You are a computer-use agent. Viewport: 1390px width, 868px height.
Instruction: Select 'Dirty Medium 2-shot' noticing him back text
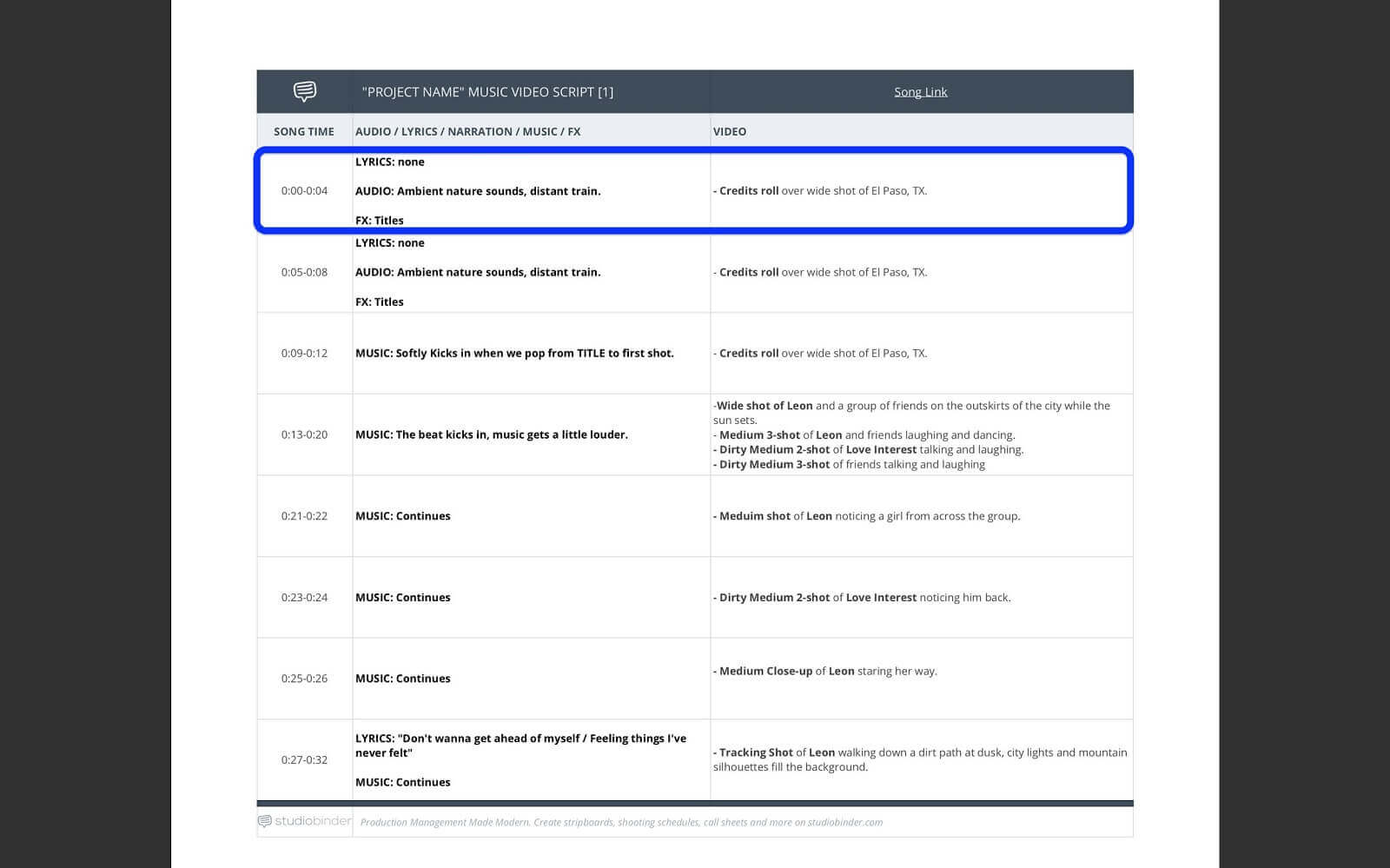click(x=864, y=598)
